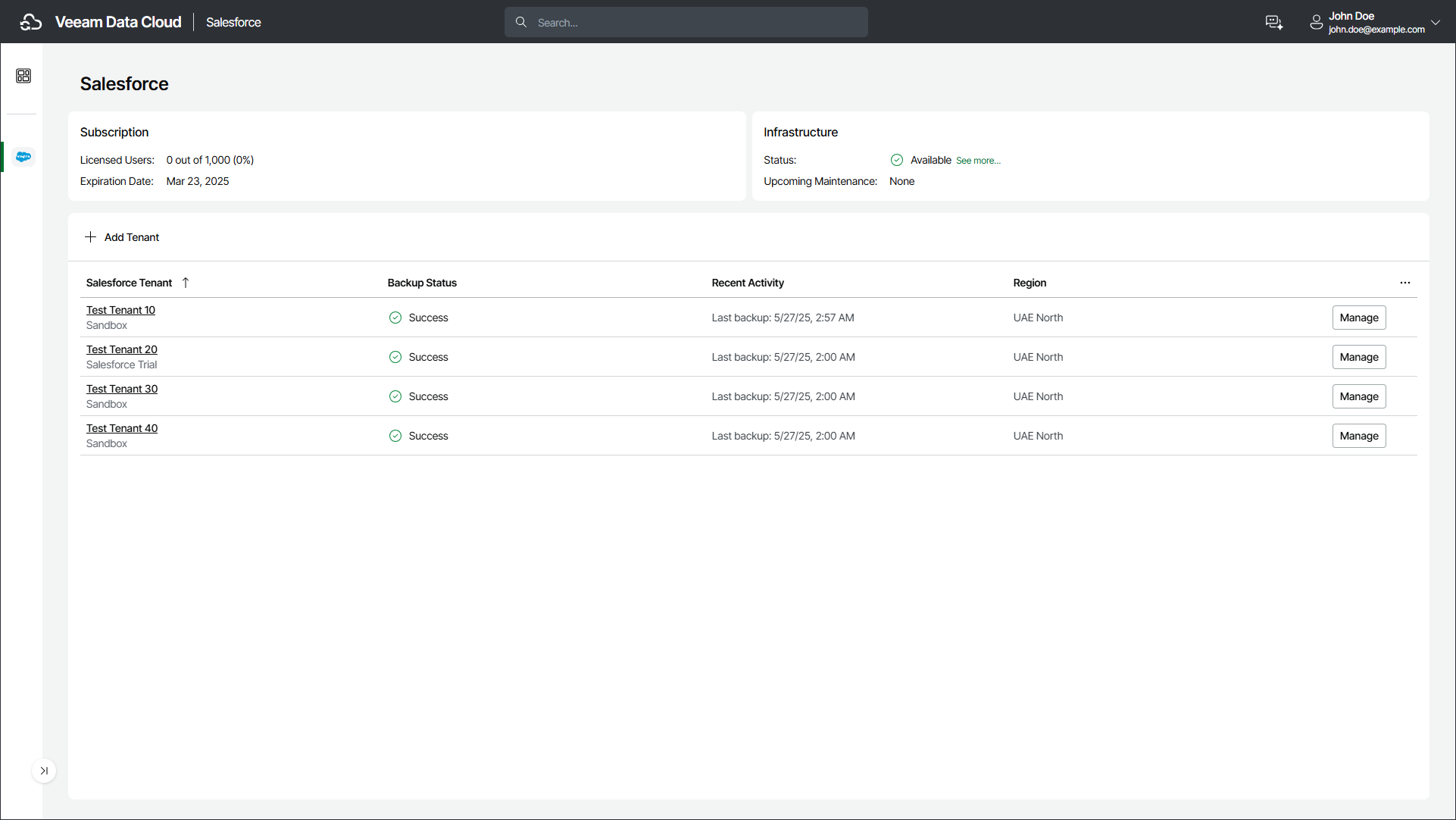The height and width of the screenshot is (820, 1456).
Task: Click Salesforce Trial label under Test Tenant 20
Action: [x=121, y=365]
